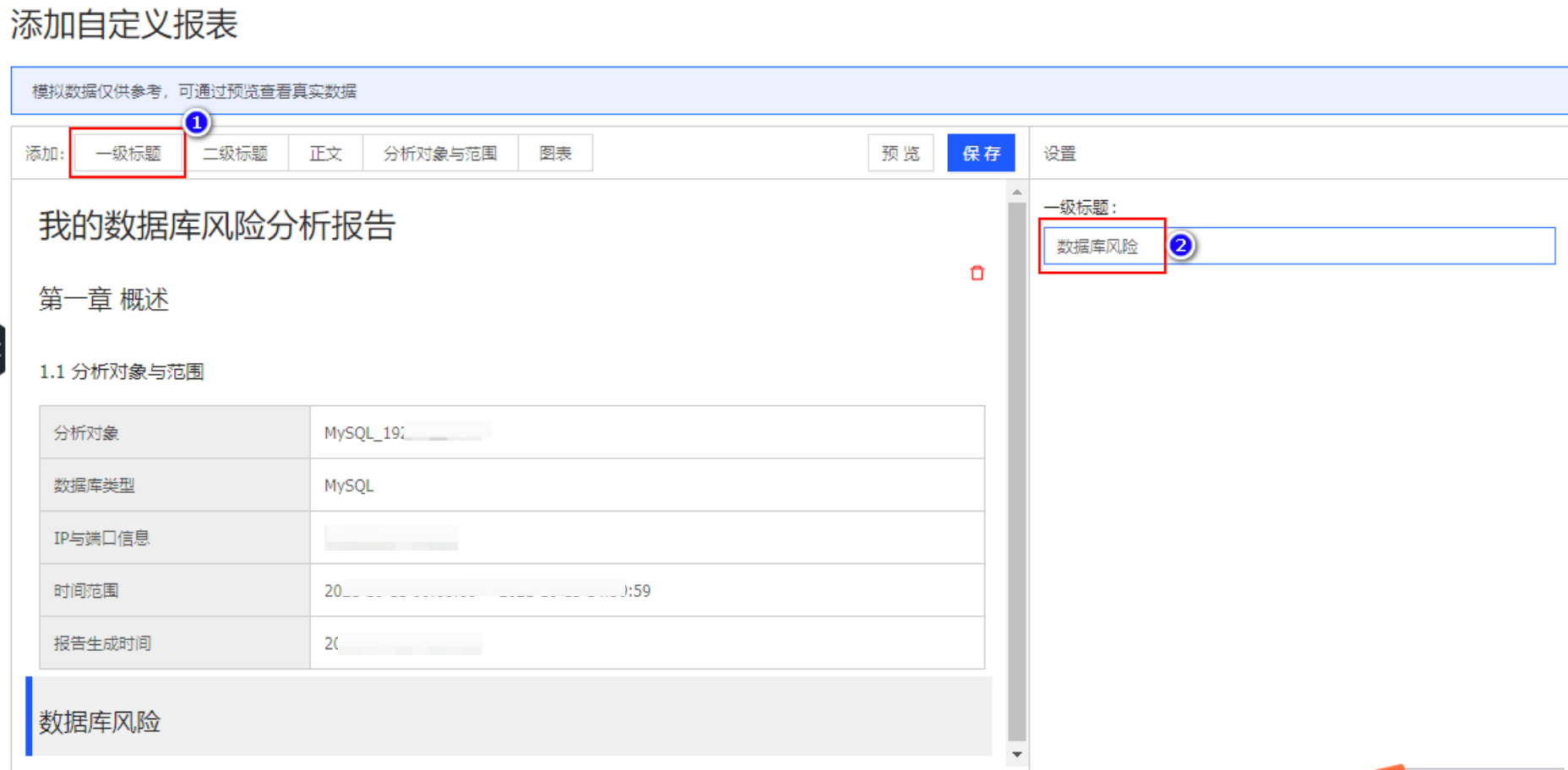
Task: Add a 图表 chart block
Action: tap(555, 153)
